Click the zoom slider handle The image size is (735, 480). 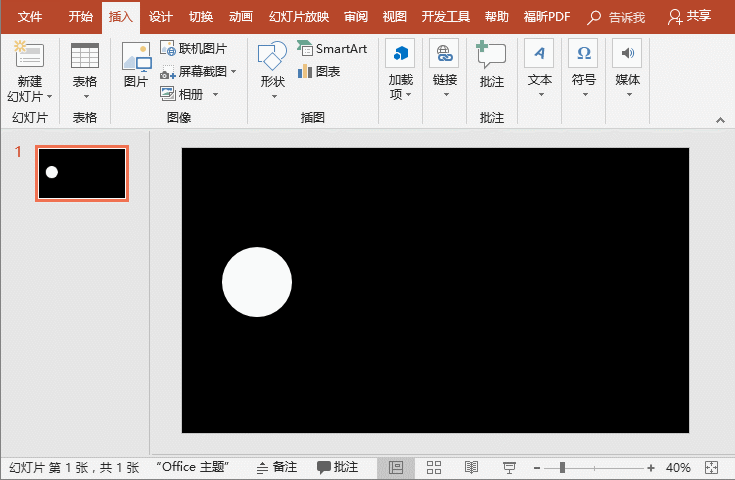(x=563, y=468)
